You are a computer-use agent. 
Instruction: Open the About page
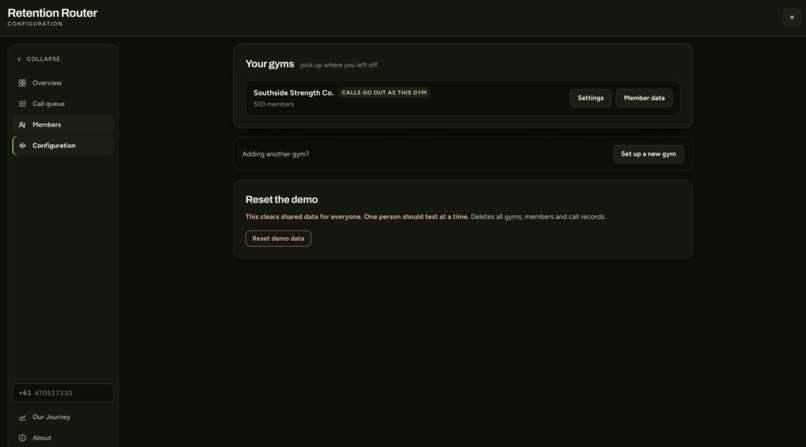coord(63,438)
